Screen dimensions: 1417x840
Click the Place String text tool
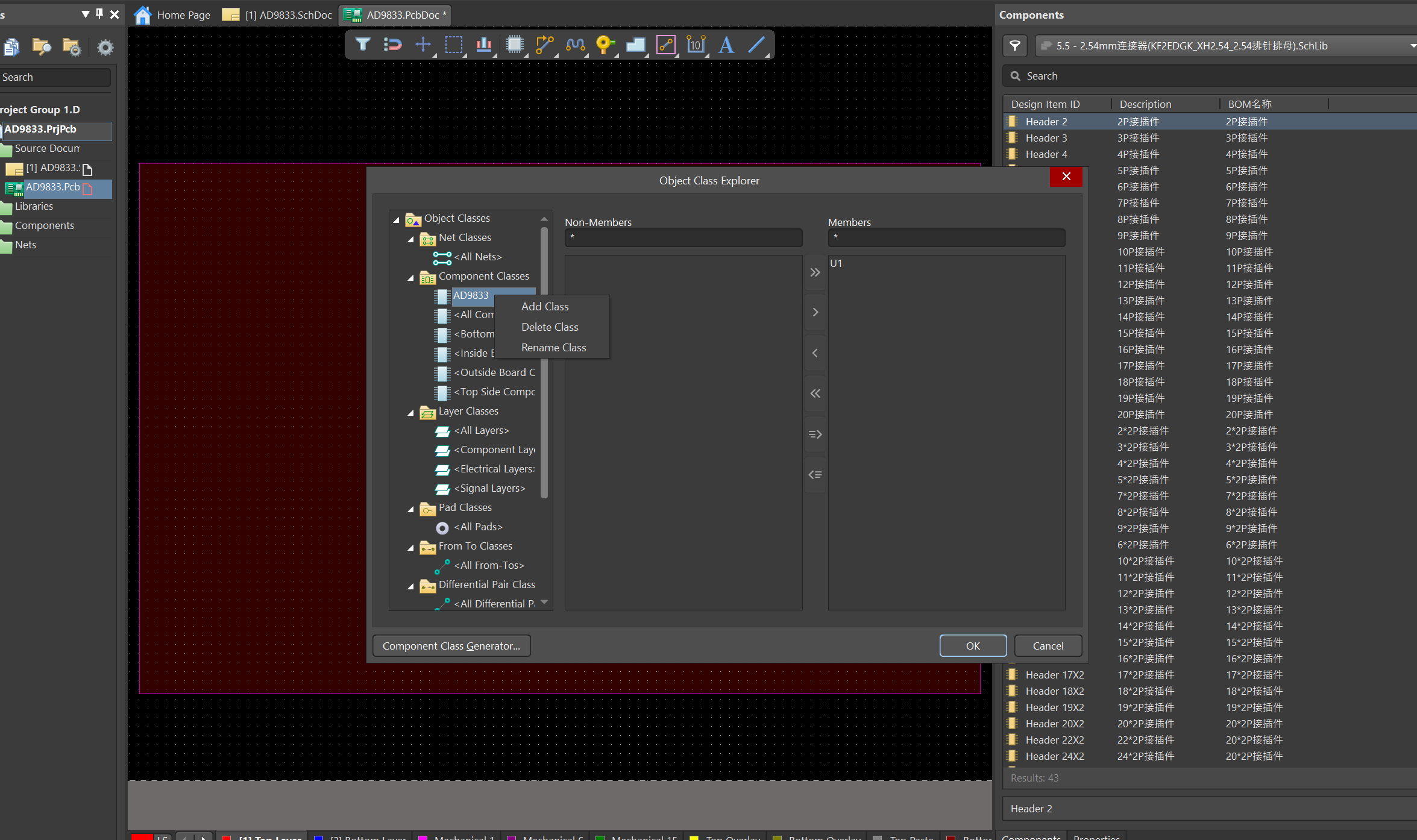point(726,45)
